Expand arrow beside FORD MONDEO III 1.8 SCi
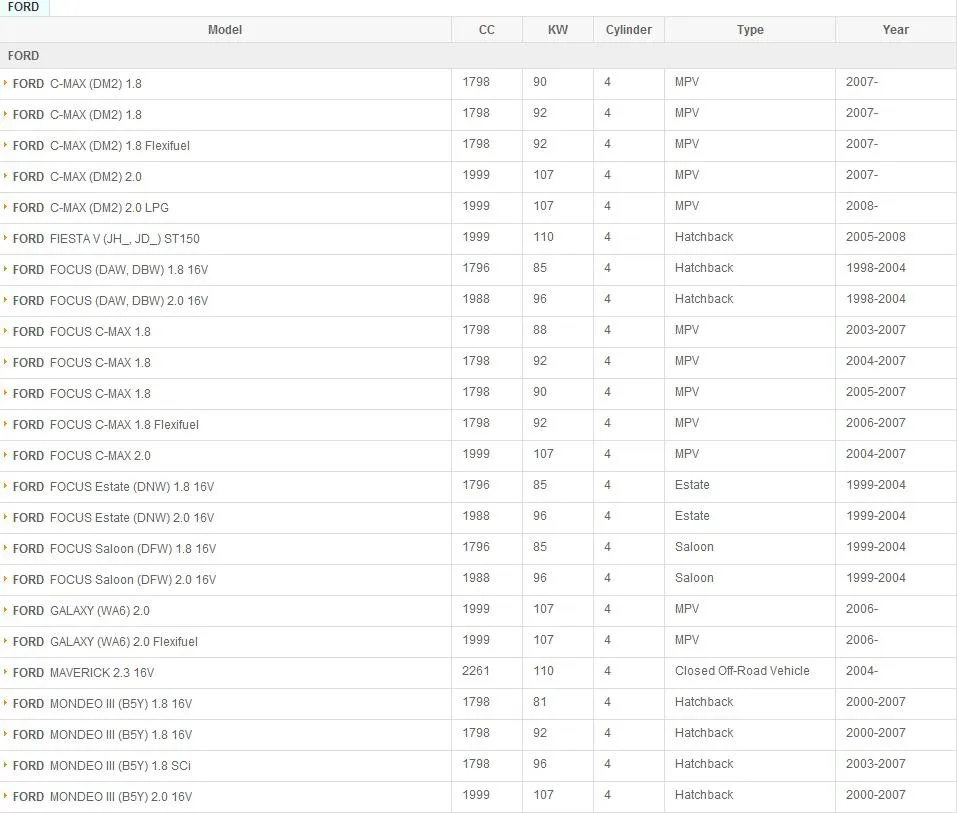The height and width of the screenshot is (813, 957). pyautogui.click(x=5, y=765)
